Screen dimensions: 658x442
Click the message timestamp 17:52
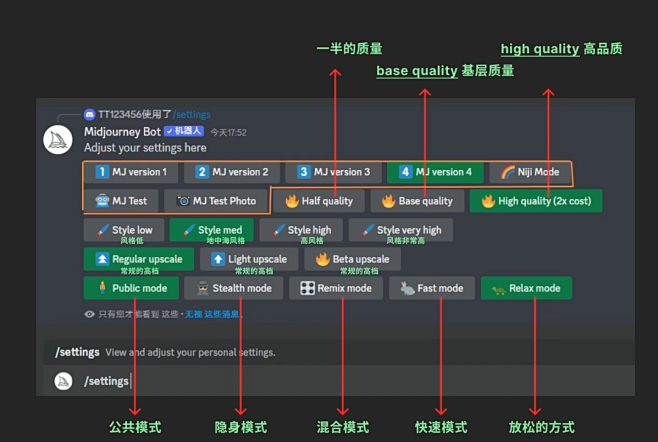228,133
